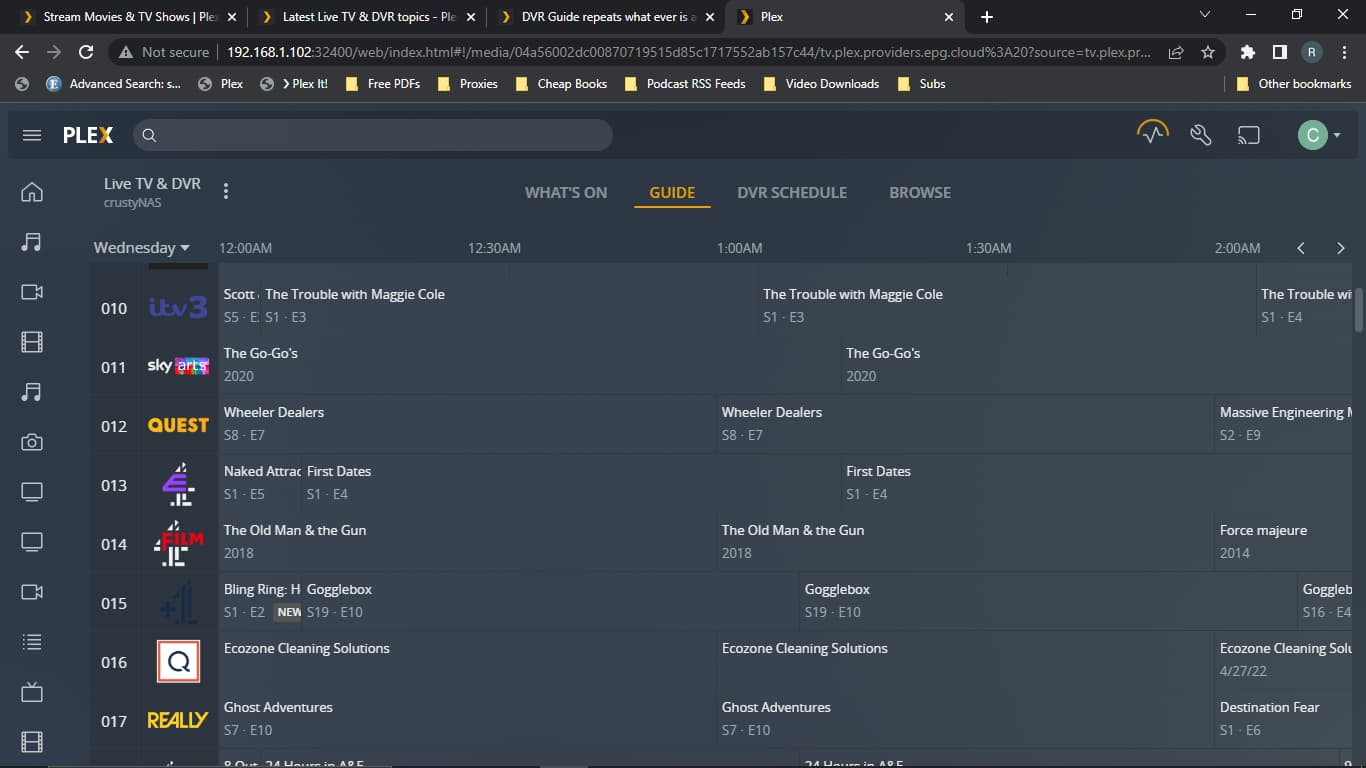
Task: Click the Cast to device icon
Action: (x=1249, y=135)
